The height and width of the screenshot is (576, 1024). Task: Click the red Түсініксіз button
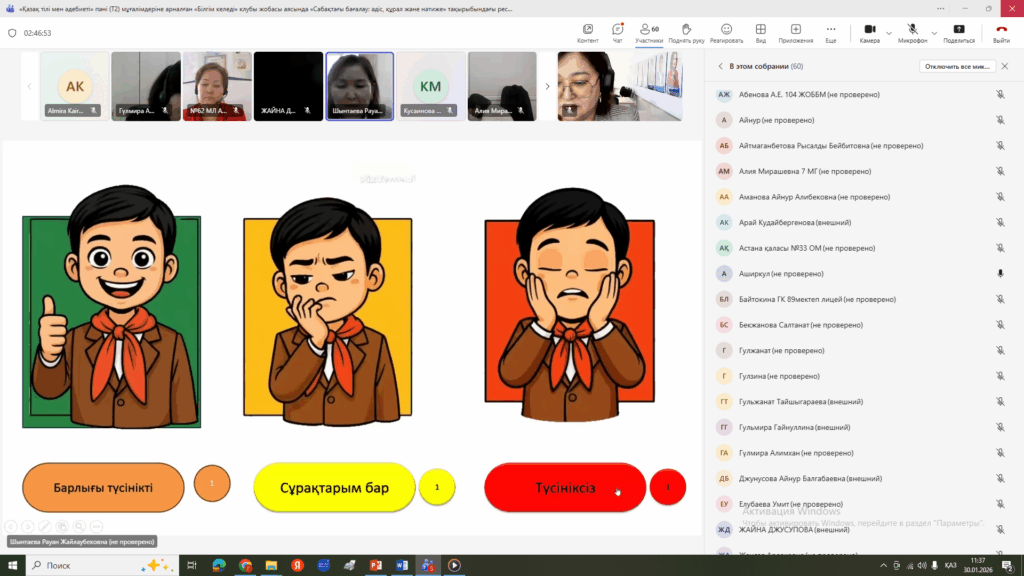[x=565, y=488]
